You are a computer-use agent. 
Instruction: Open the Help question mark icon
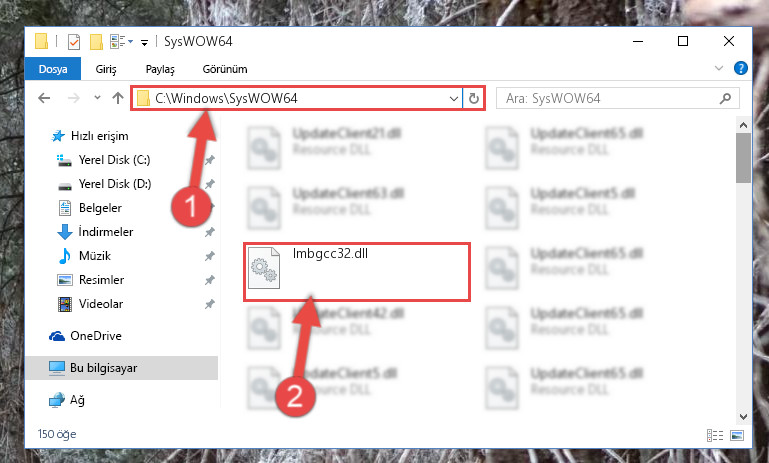point(741,68)
